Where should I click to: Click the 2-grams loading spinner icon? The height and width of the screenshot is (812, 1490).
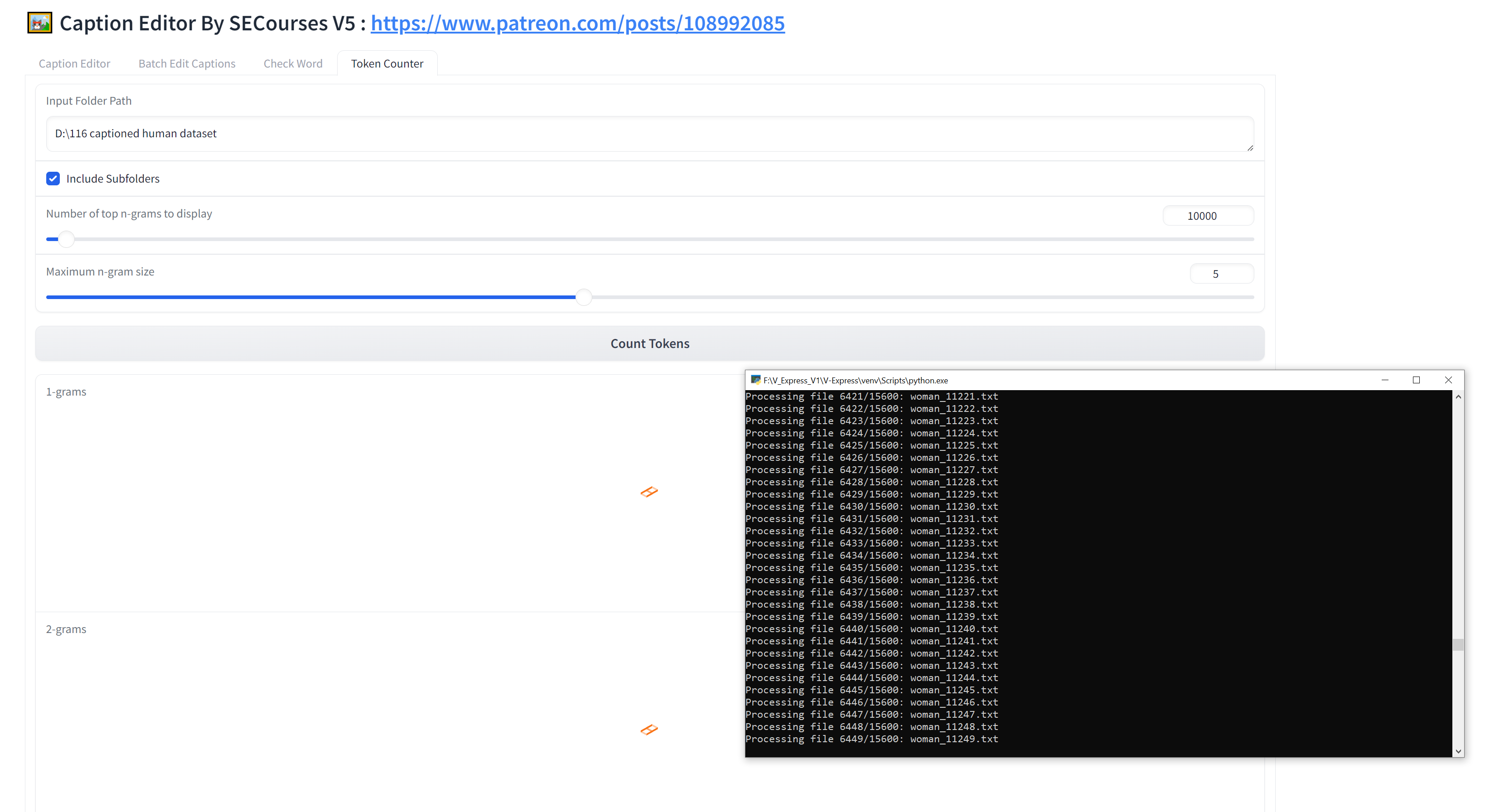(649, 729)
